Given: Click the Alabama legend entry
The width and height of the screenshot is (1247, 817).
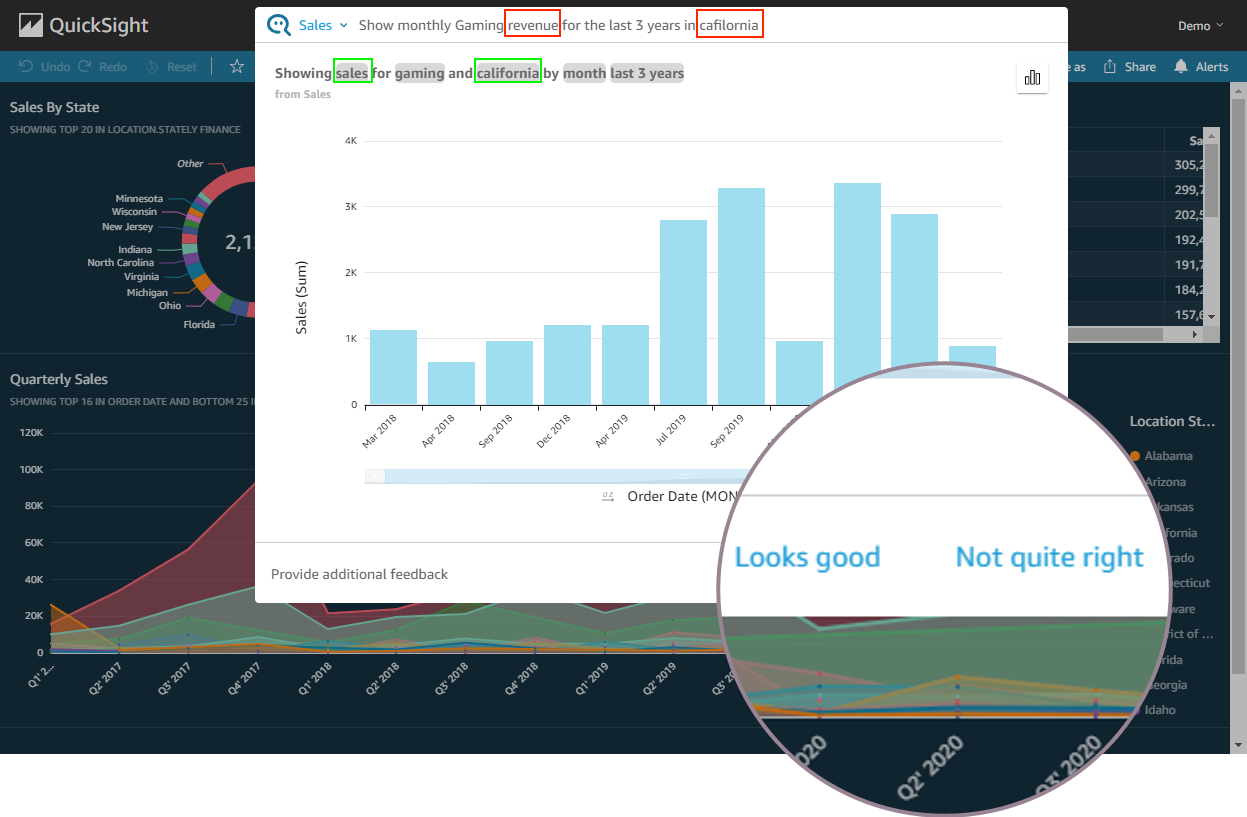Looking at the screenshot, I should [1162, 456].
